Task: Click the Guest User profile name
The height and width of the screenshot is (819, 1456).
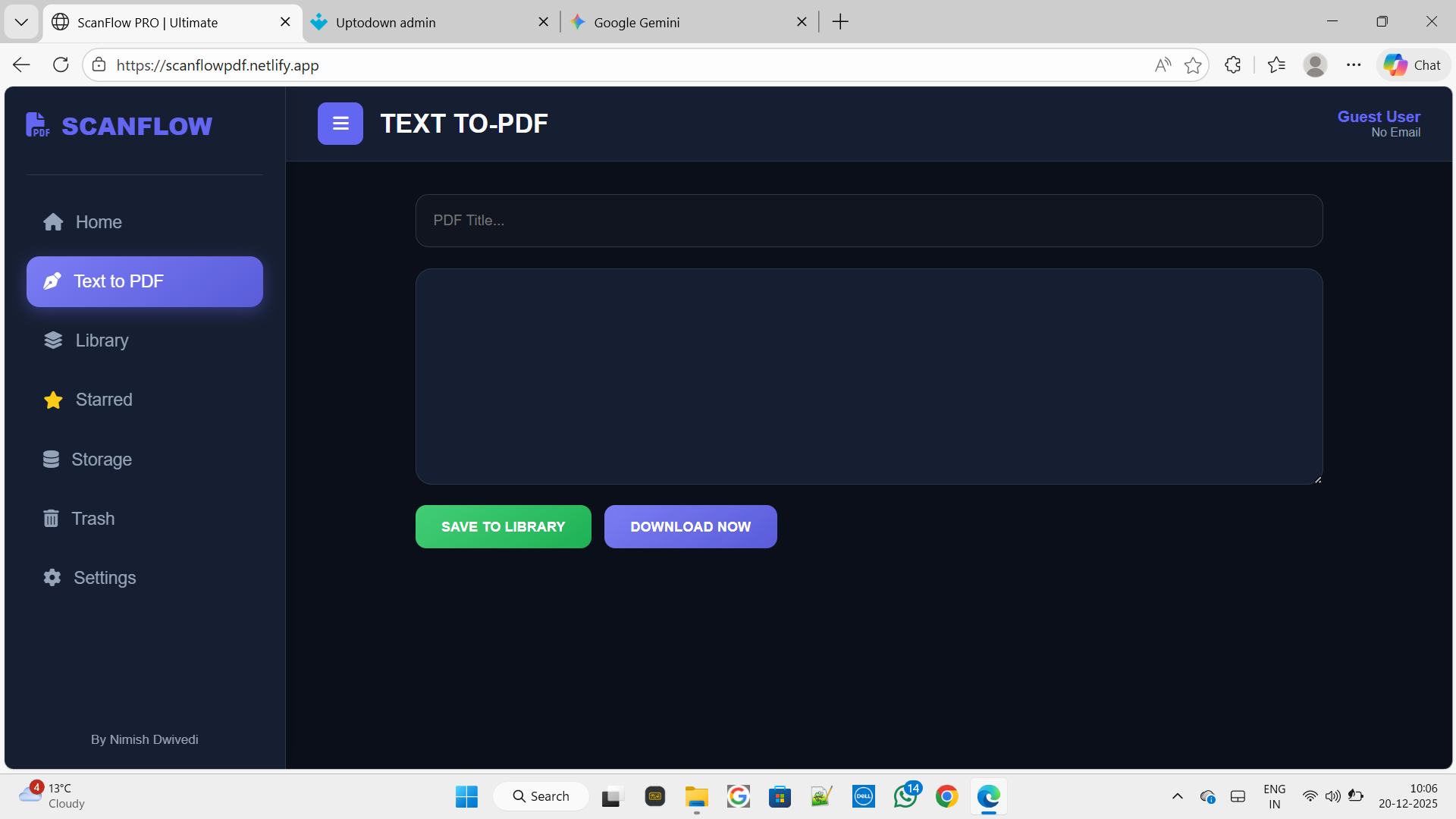Action: 1379,117
